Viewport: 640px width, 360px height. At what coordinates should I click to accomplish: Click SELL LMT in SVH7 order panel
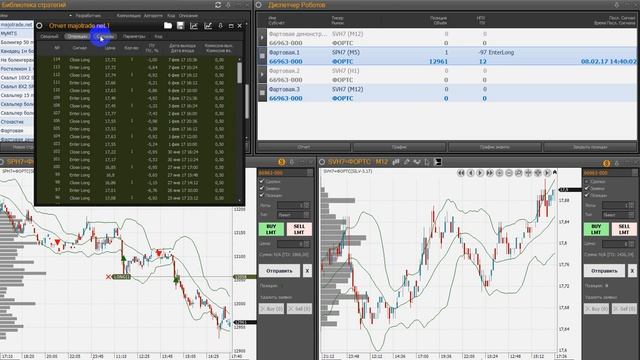click(x=624, y=229)
